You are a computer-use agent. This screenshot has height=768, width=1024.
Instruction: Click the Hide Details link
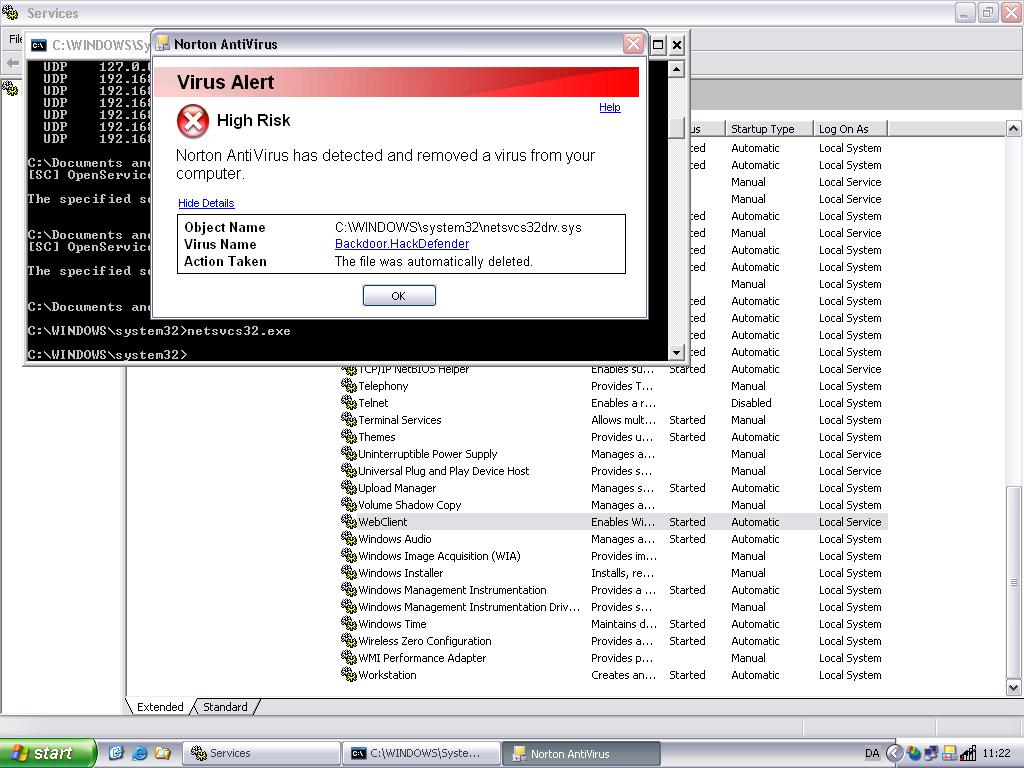click(206, 203)
